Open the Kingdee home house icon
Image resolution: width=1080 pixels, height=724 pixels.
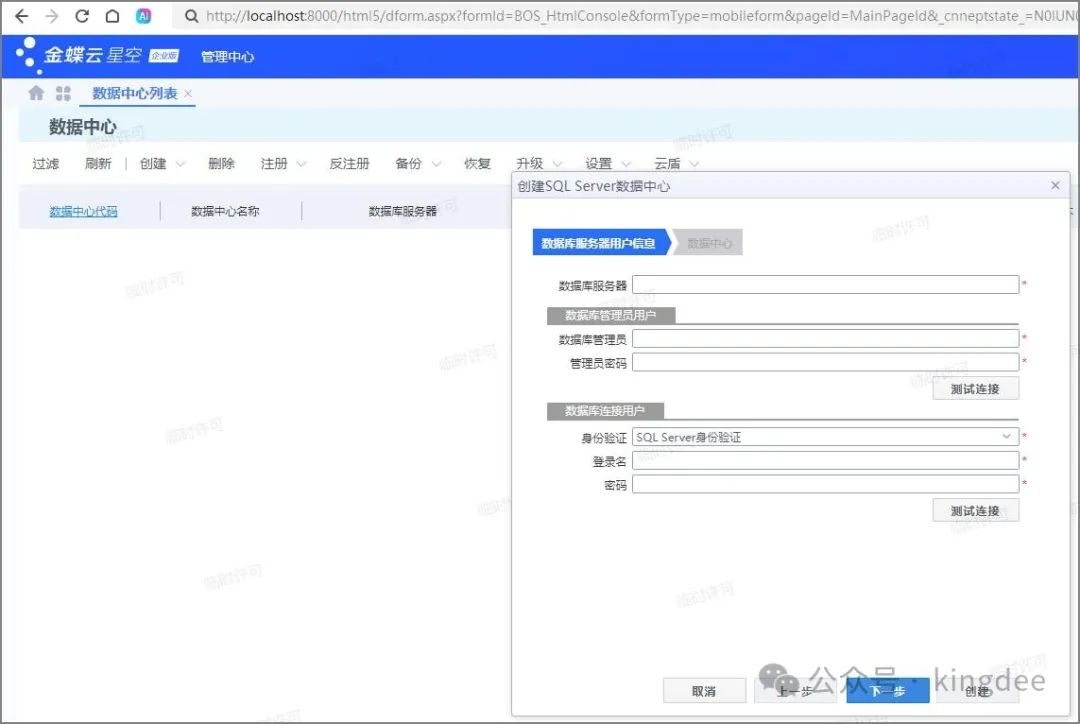click(x=37, y=93)
